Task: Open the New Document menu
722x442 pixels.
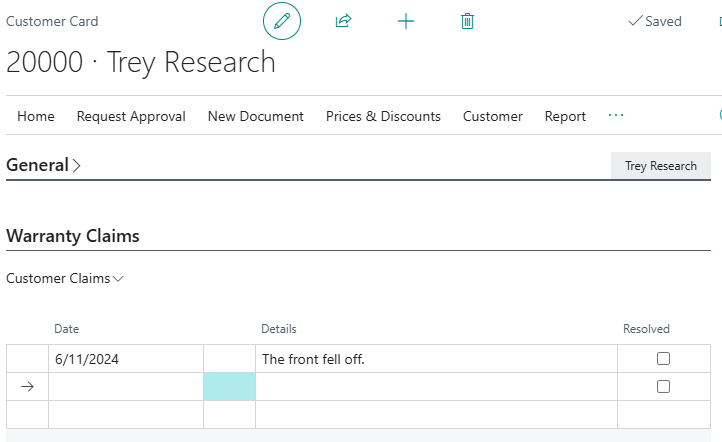Action: [255, 116]
